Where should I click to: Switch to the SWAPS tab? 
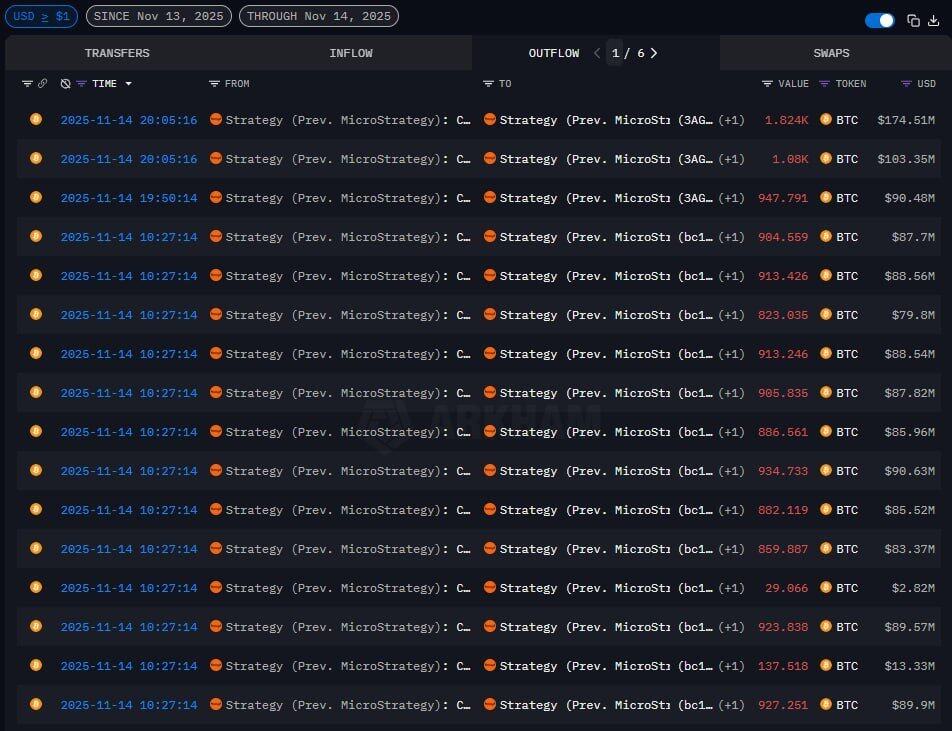pyautogui.click(x=831, y=53)
